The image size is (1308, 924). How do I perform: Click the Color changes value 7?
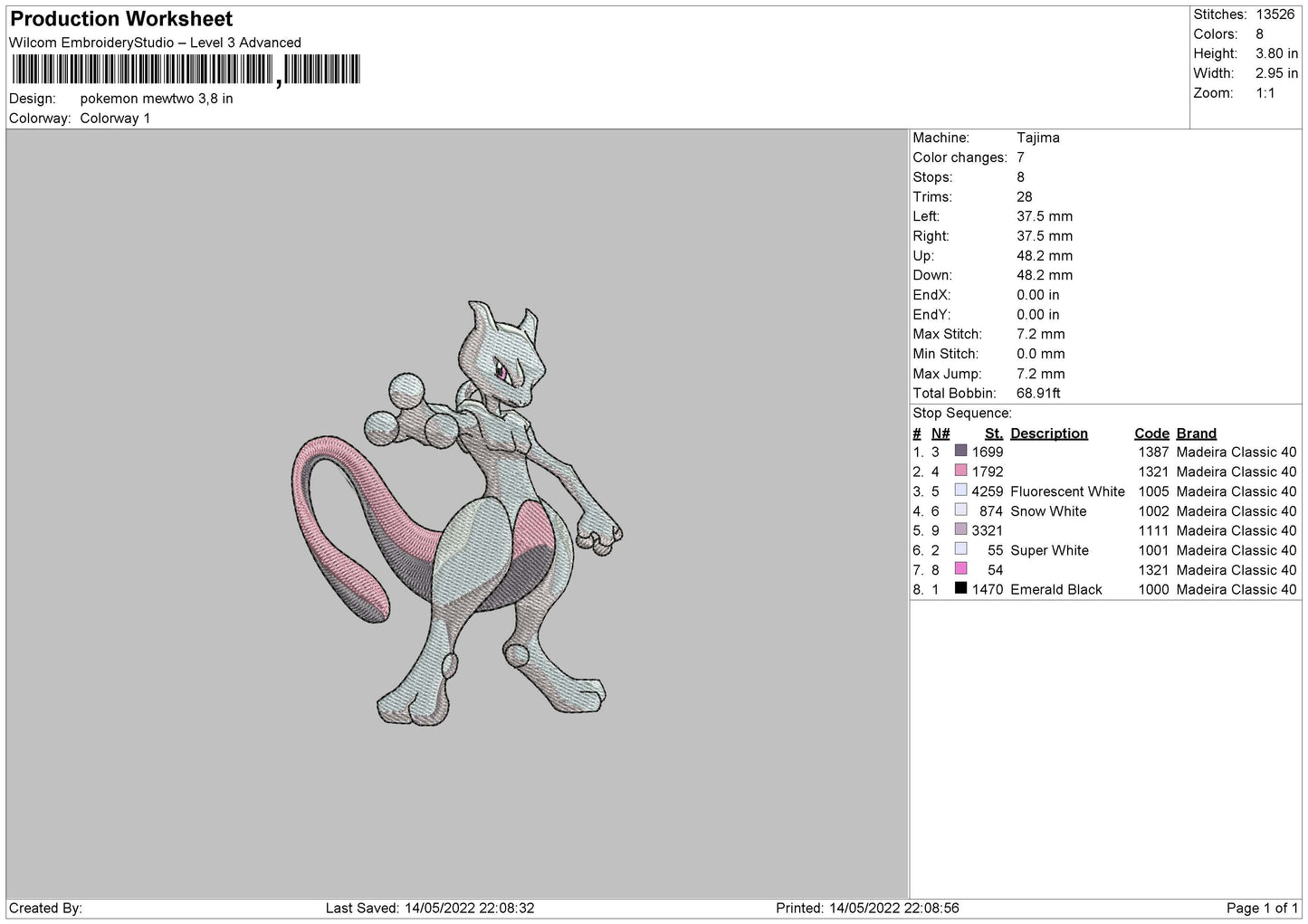tap(1021, 157)
